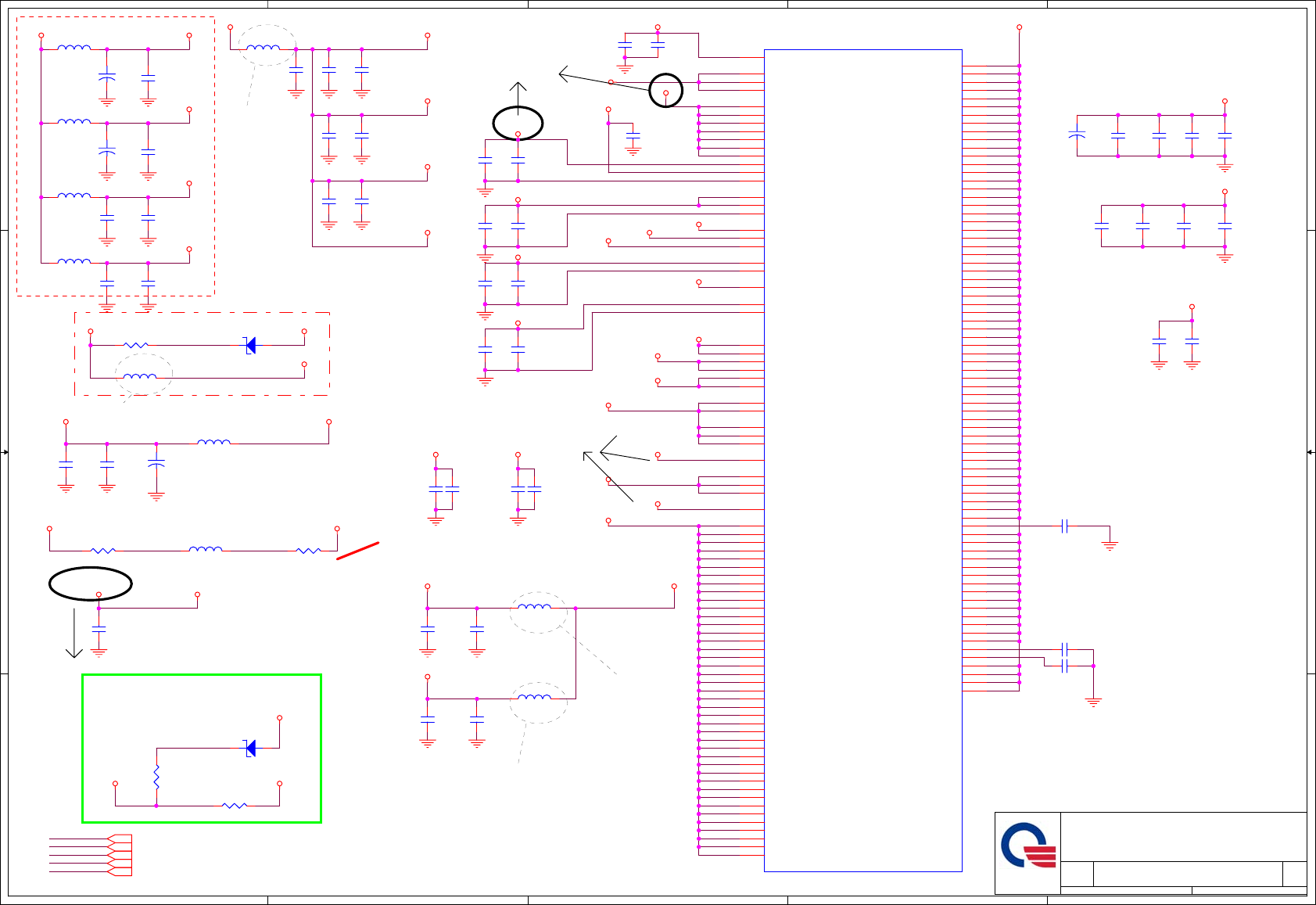Screen dimensions: 1316x905
Task: Select the single horizontal capacitor feeding a ground symbol
Action: coord(1064,526)
